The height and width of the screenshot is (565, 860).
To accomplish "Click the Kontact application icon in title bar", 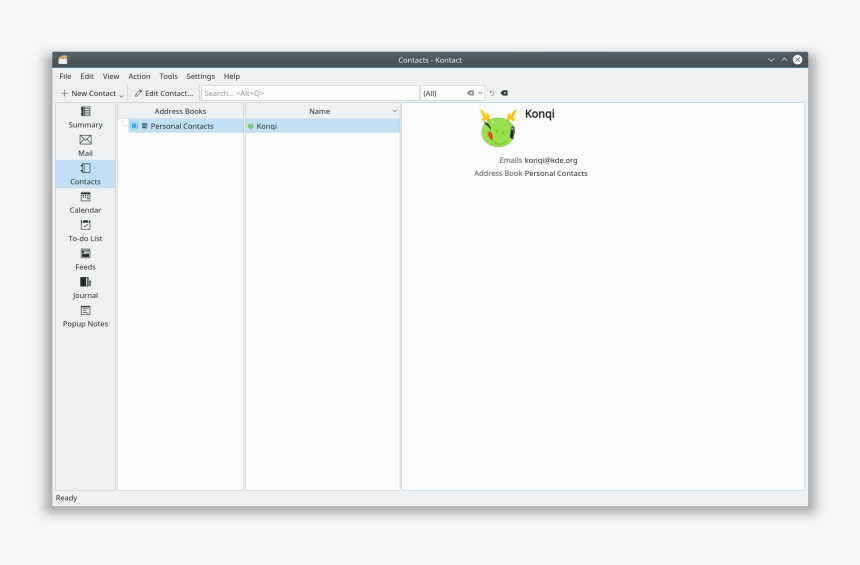I will 63,60.
